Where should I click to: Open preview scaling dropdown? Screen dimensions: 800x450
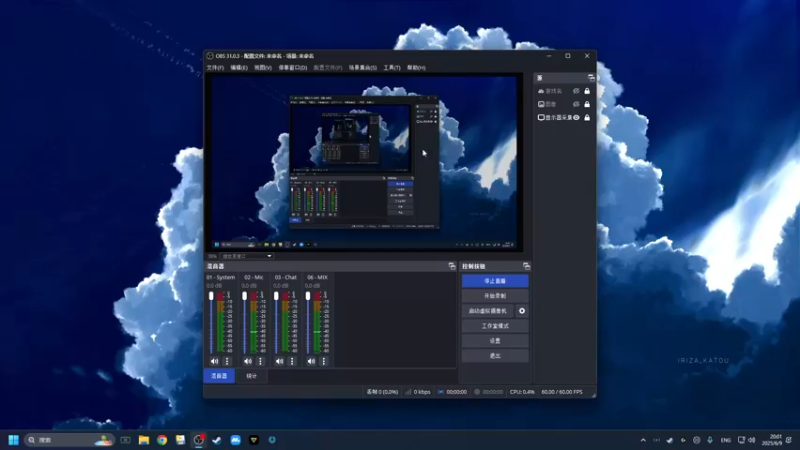coord(247,256)
